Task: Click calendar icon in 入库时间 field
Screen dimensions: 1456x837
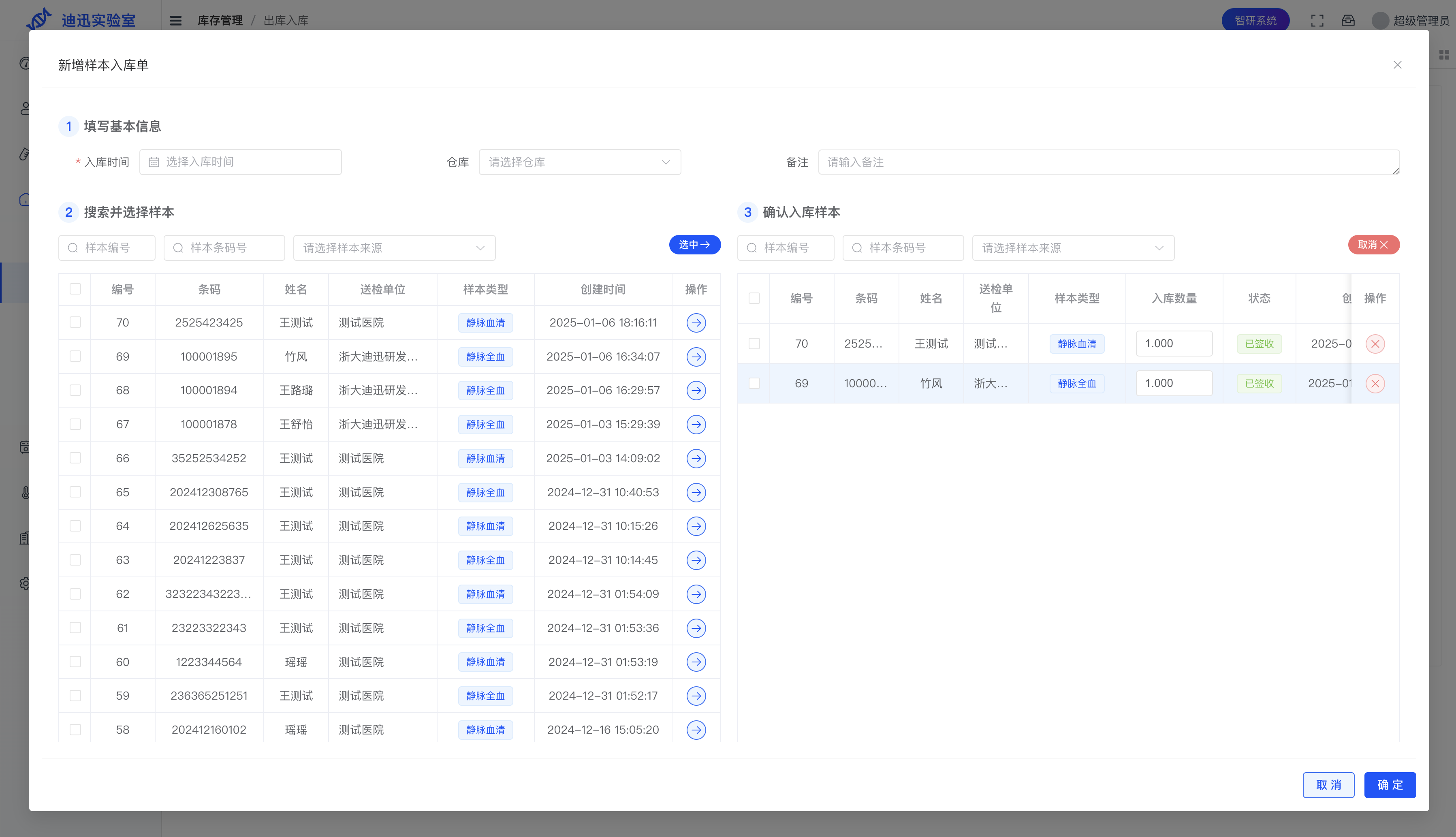Action: coord(154,162)
